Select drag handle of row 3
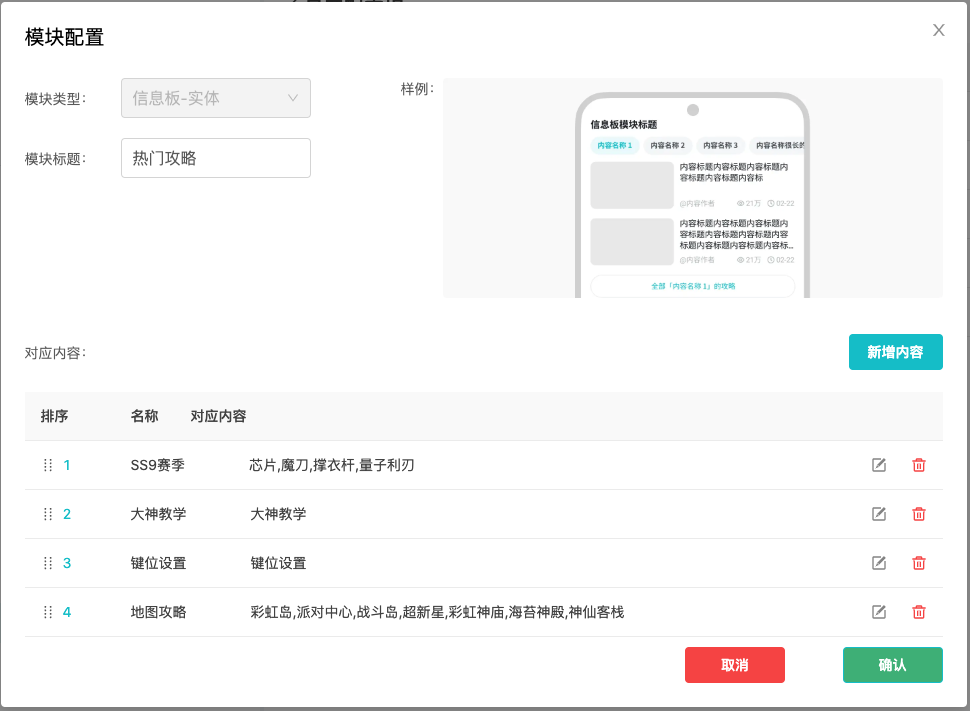The width and height of the screenshot is (970, 711). [x=47, y=563]
